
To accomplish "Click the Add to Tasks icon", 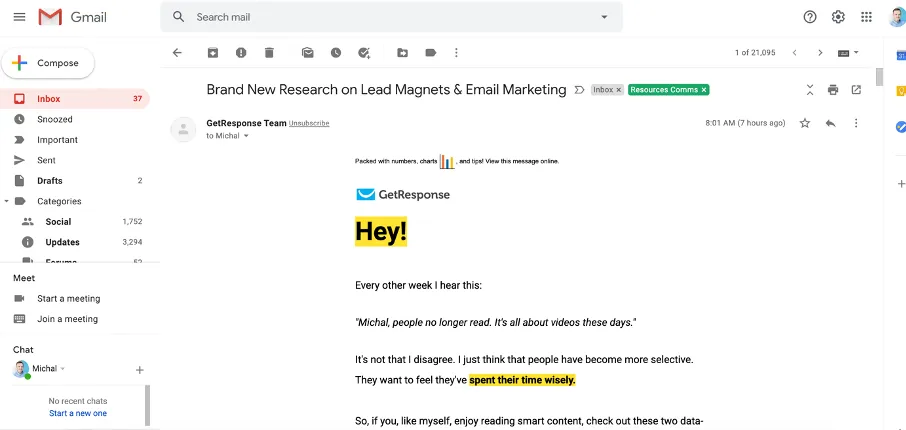I will click(x=364, y=52).
